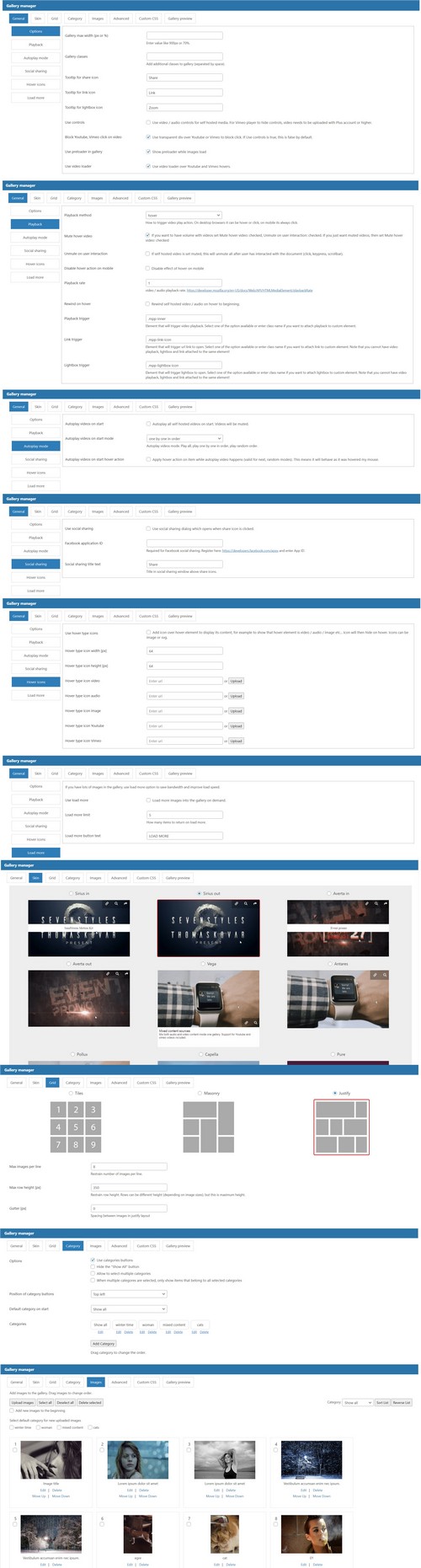Enable the Rewind on hover checkbox

(x=148, y=303)
